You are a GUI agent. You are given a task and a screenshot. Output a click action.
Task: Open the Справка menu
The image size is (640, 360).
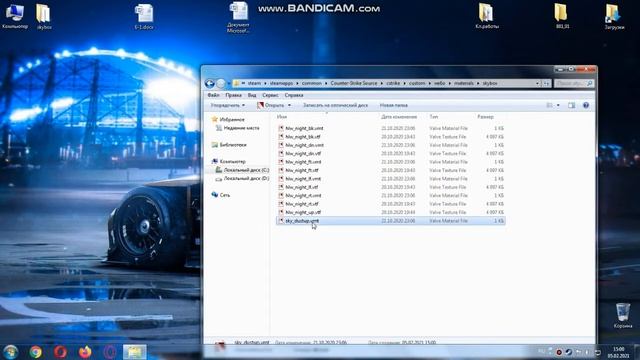point(294,95)
